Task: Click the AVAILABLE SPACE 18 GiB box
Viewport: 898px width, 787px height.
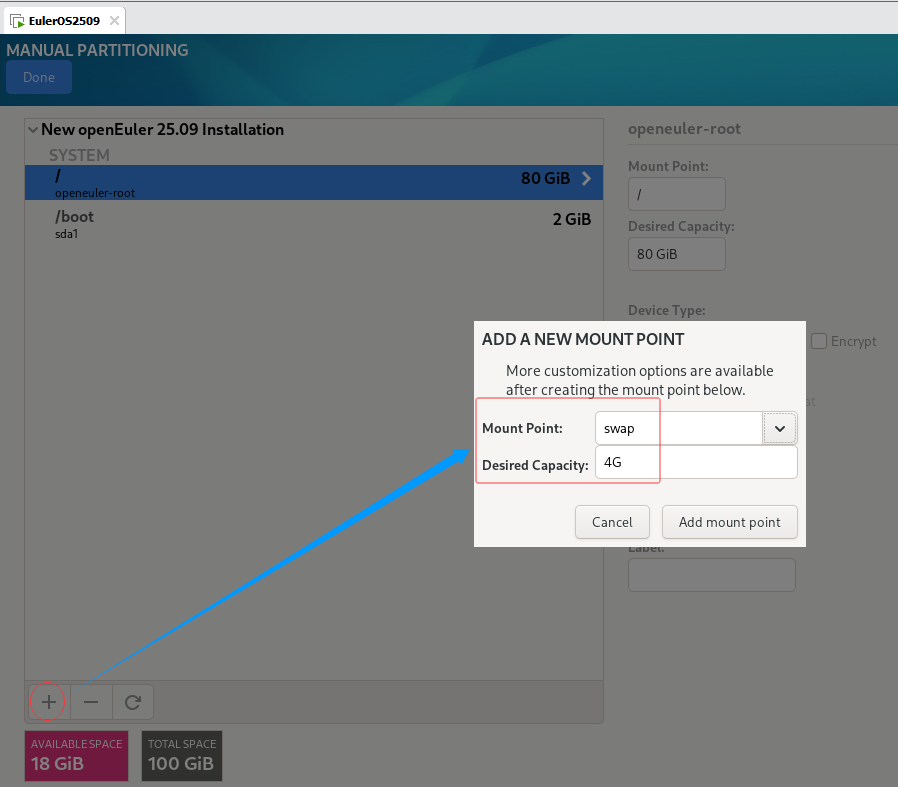Action: (76, 755)
